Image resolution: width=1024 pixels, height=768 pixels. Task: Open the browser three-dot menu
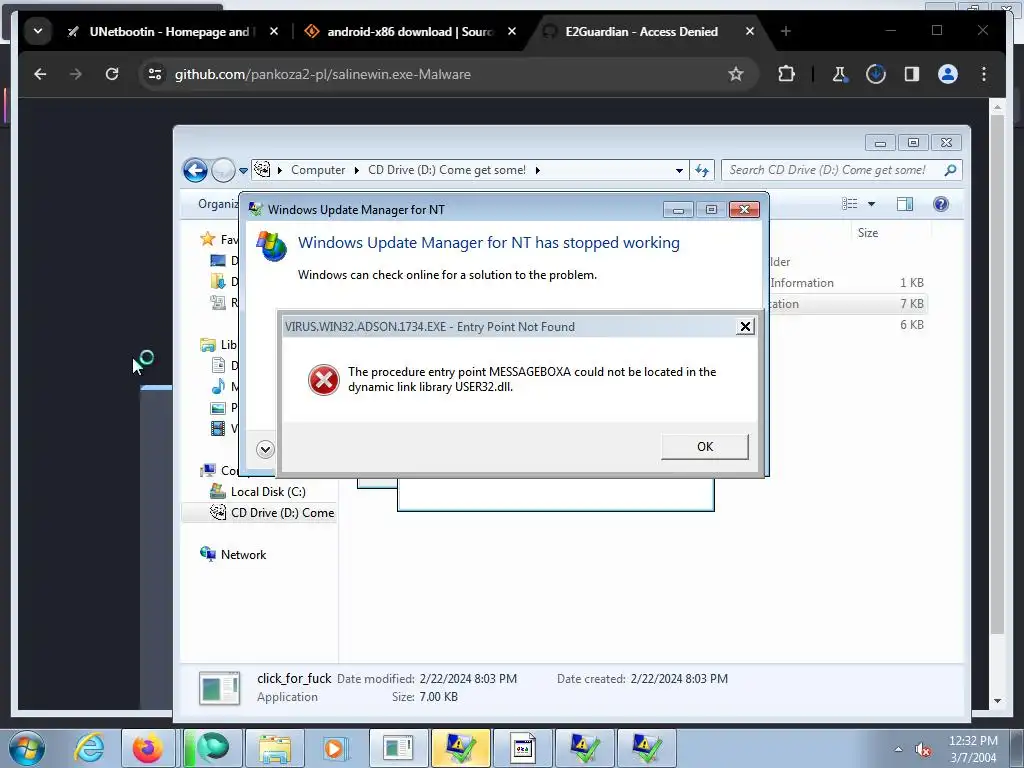pos(984,74)
